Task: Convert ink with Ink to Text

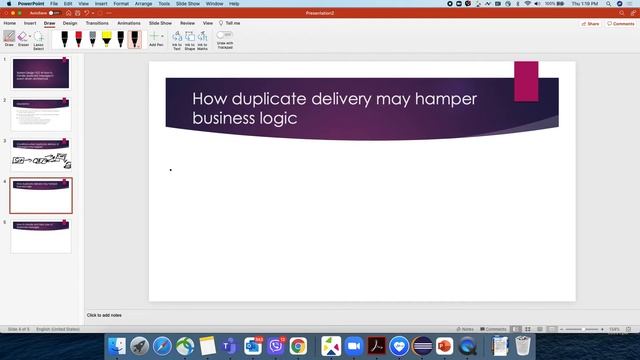Action: (x=177, y=40)
